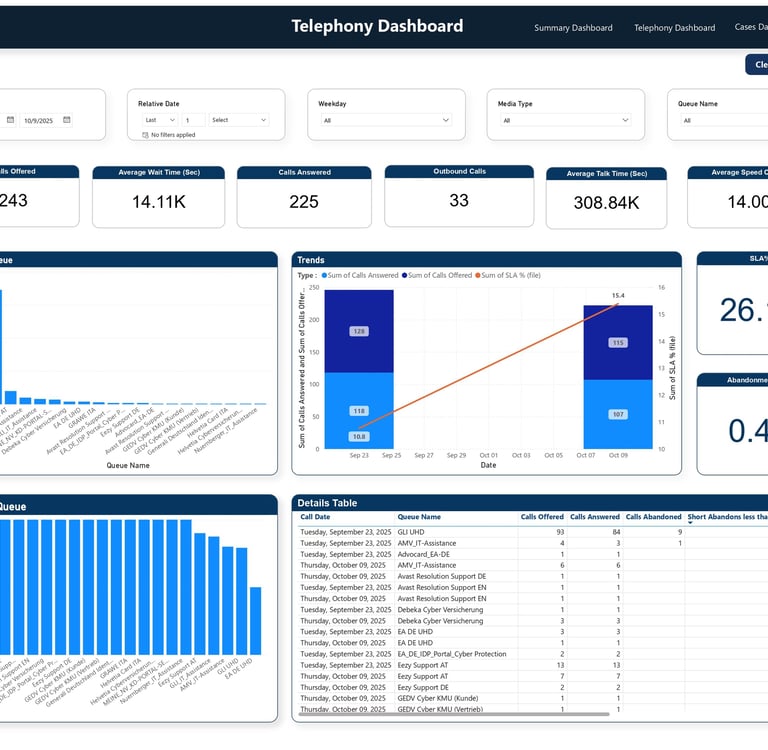Select the Sep 23 Calls Offered bar segment
The image size is (768, 750).
tap(359, 331)
